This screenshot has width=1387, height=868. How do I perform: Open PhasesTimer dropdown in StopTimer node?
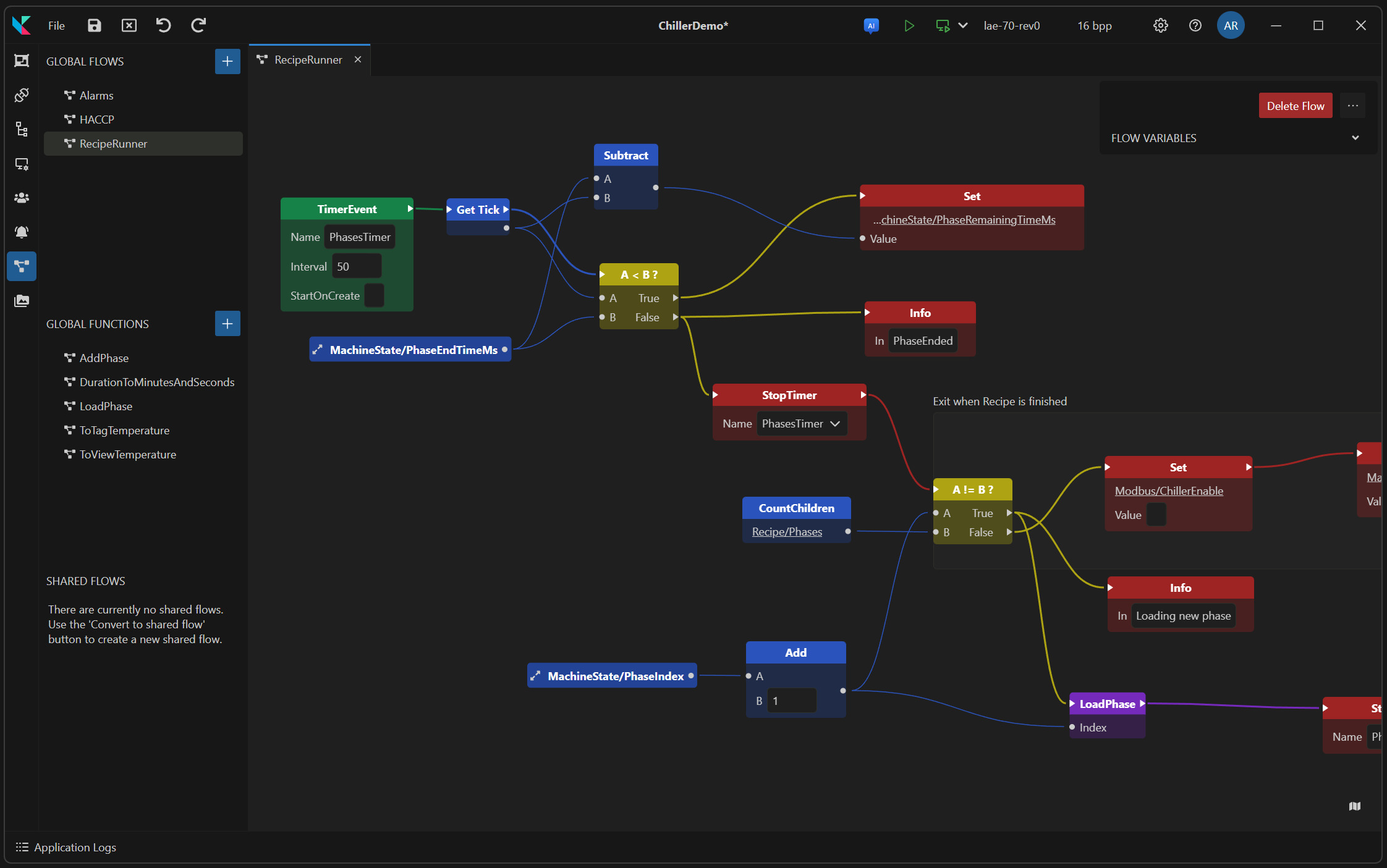(802, 424)
